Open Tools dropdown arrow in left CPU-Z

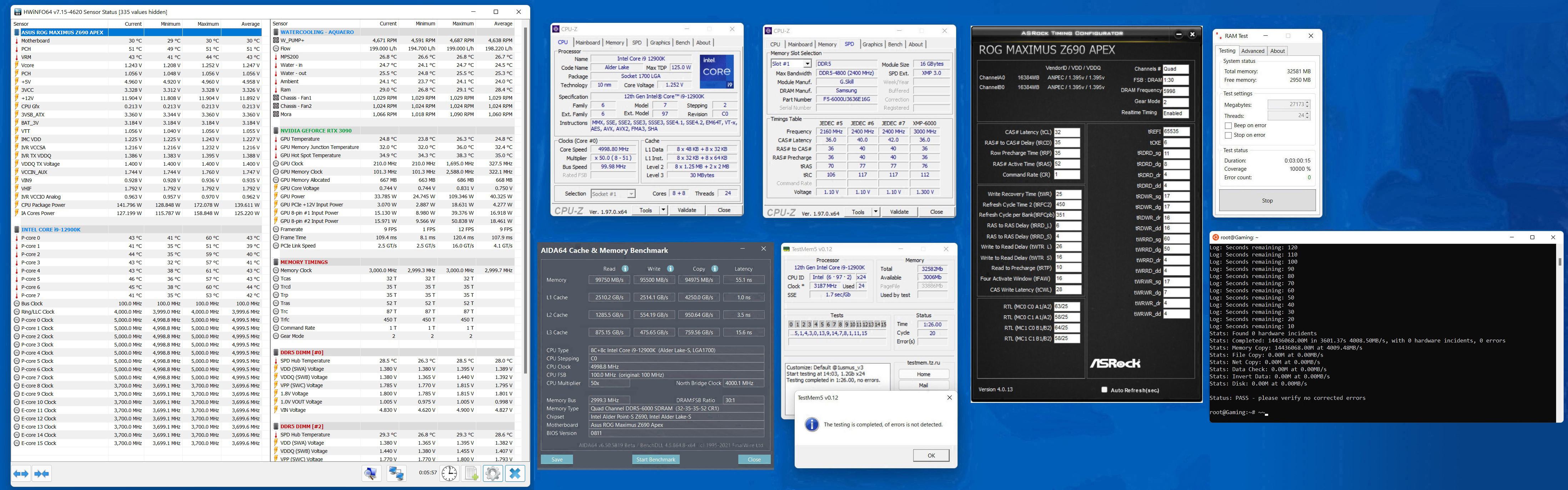663,210
